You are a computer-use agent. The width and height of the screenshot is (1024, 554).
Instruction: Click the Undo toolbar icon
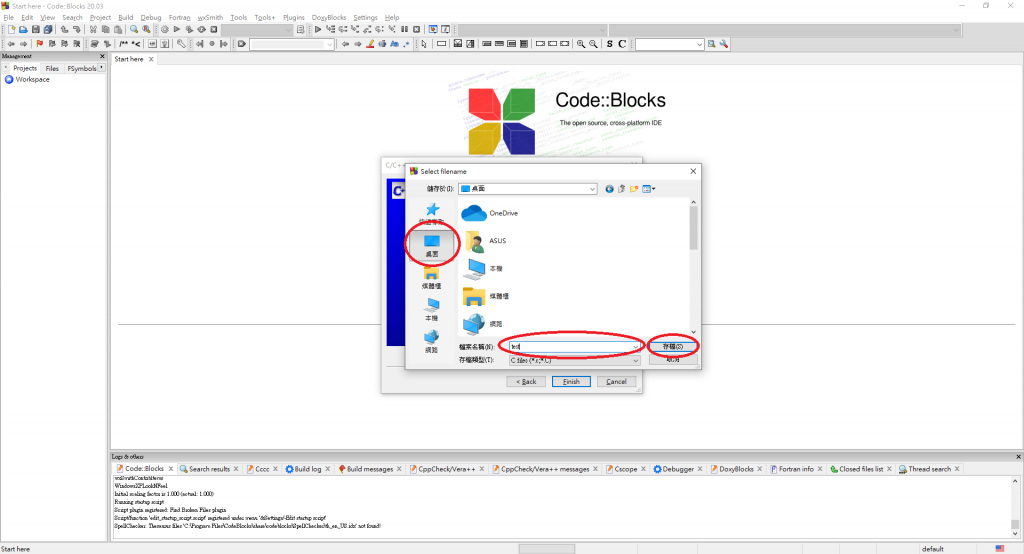pyautogui.click(x=64, y=29)
